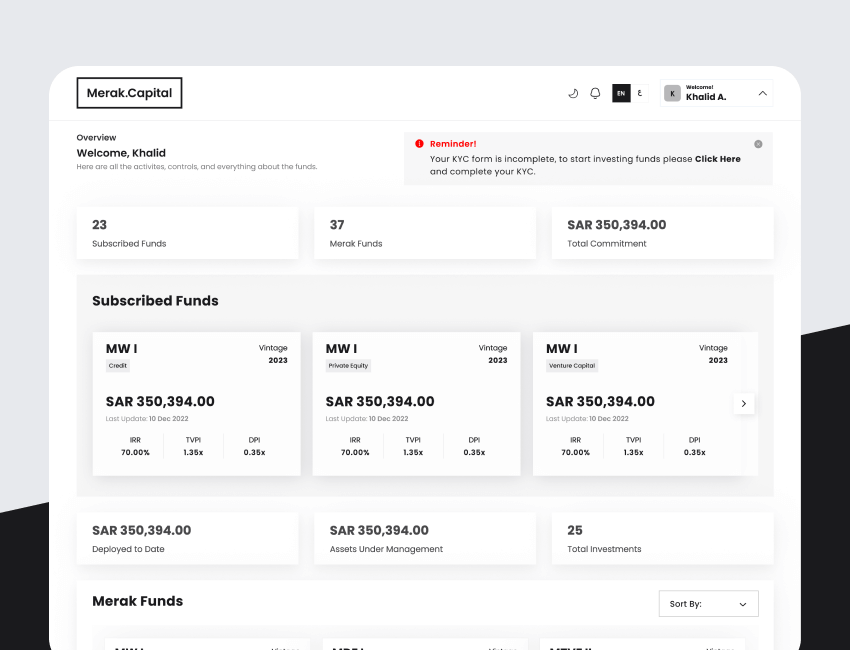
Task: Click the DPI value on the Venture Capital card
Action: click(x=694, y=452)
